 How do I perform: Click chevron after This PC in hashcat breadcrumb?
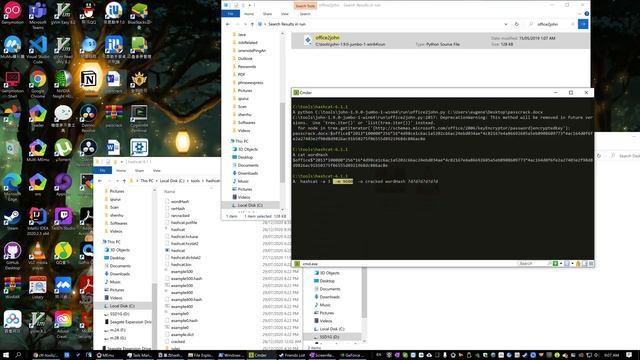(x=156, y=180)
